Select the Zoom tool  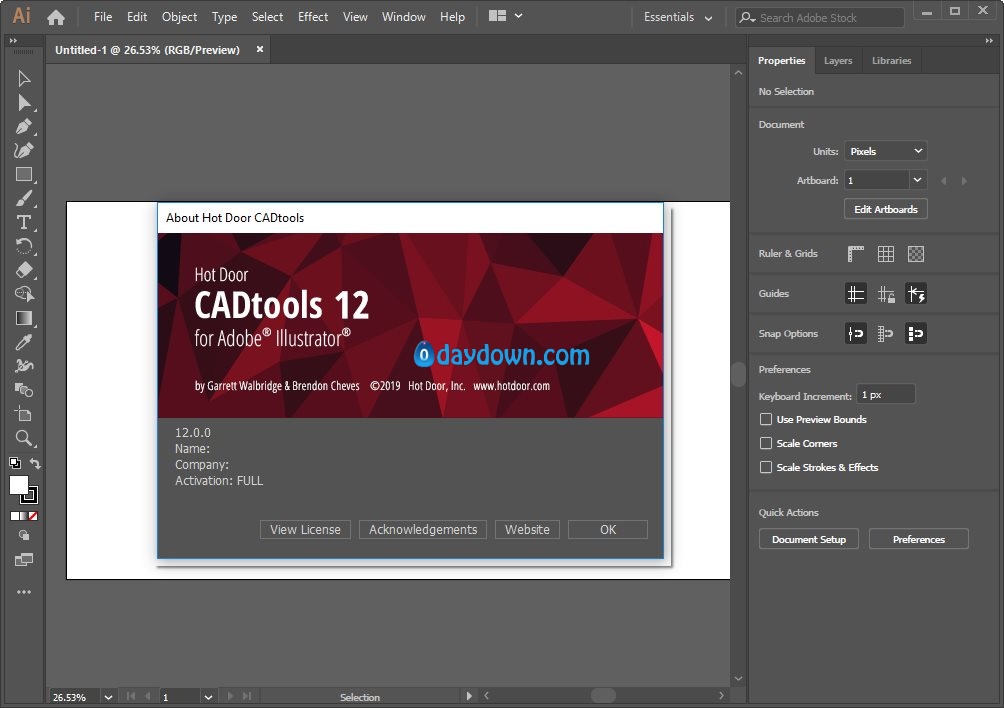24,438
